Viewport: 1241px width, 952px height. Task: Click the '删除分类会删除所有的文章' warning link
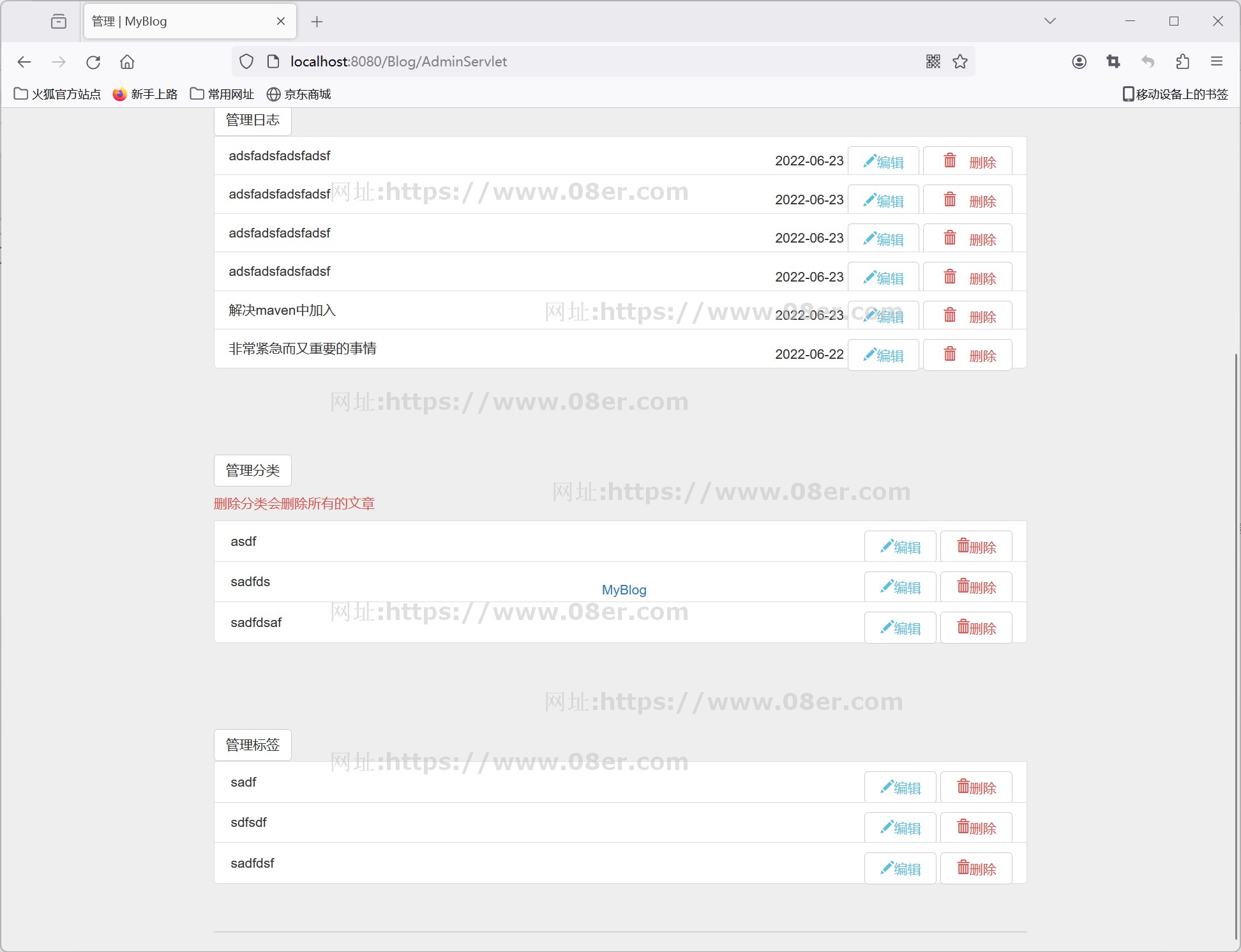coord(294,504)
